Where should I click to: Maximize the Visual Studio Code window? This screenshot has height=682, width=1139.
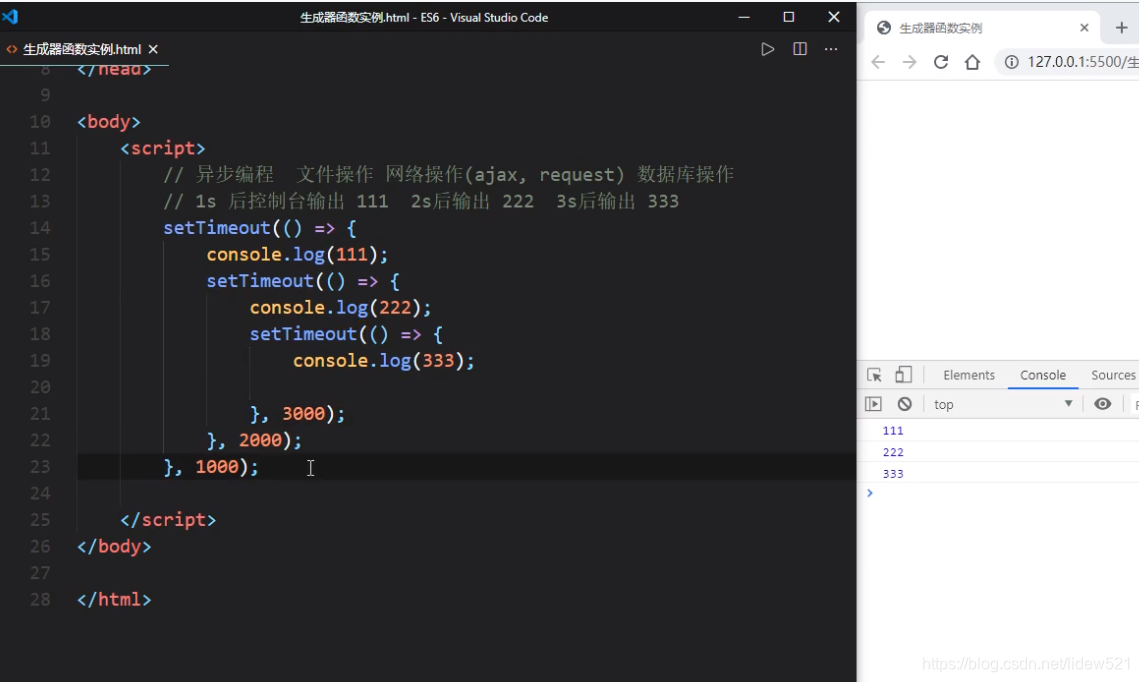789,17
